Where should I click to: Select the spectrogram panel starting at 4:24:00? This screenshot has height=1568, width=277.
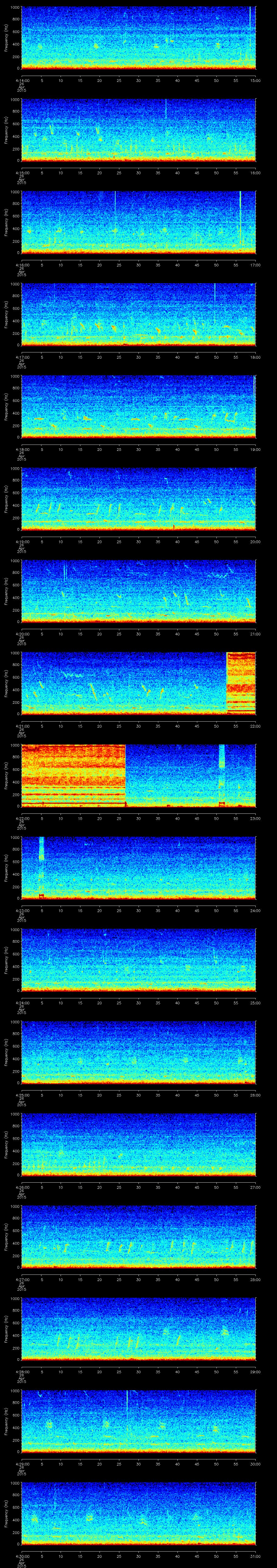click(138, 960)
